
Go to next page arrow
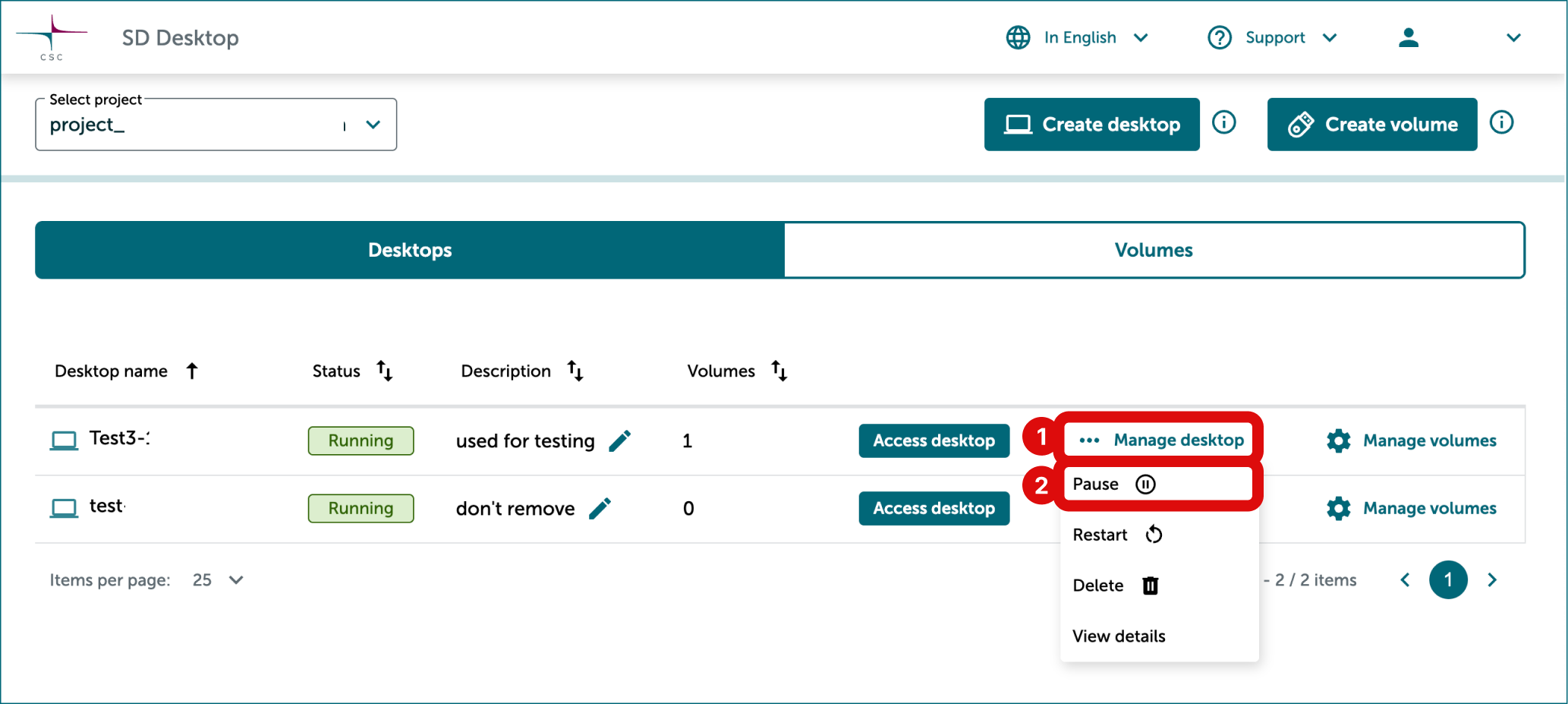point(1492,580)
